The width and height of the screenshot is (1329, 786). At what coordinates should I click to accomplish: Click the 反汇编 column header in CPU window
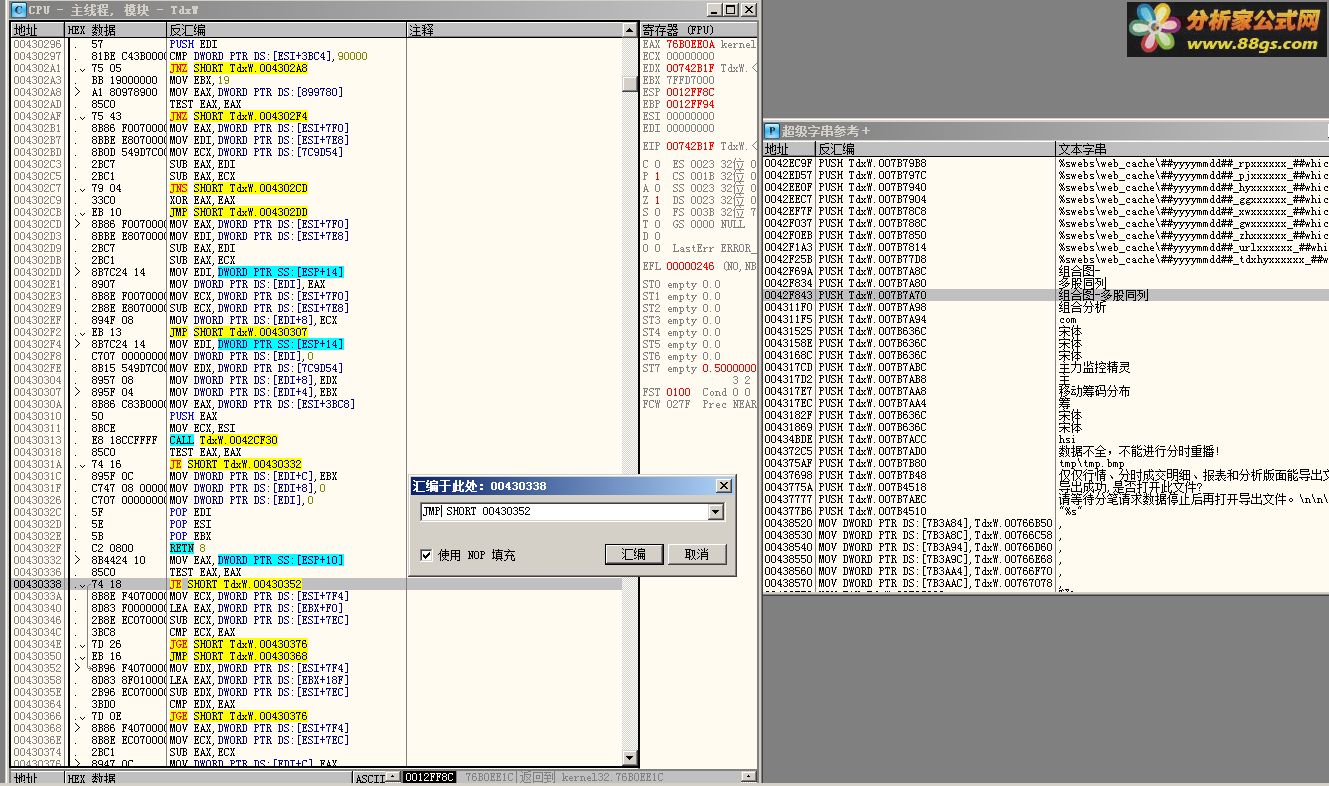pyautogui.click(x=287, y=31)
